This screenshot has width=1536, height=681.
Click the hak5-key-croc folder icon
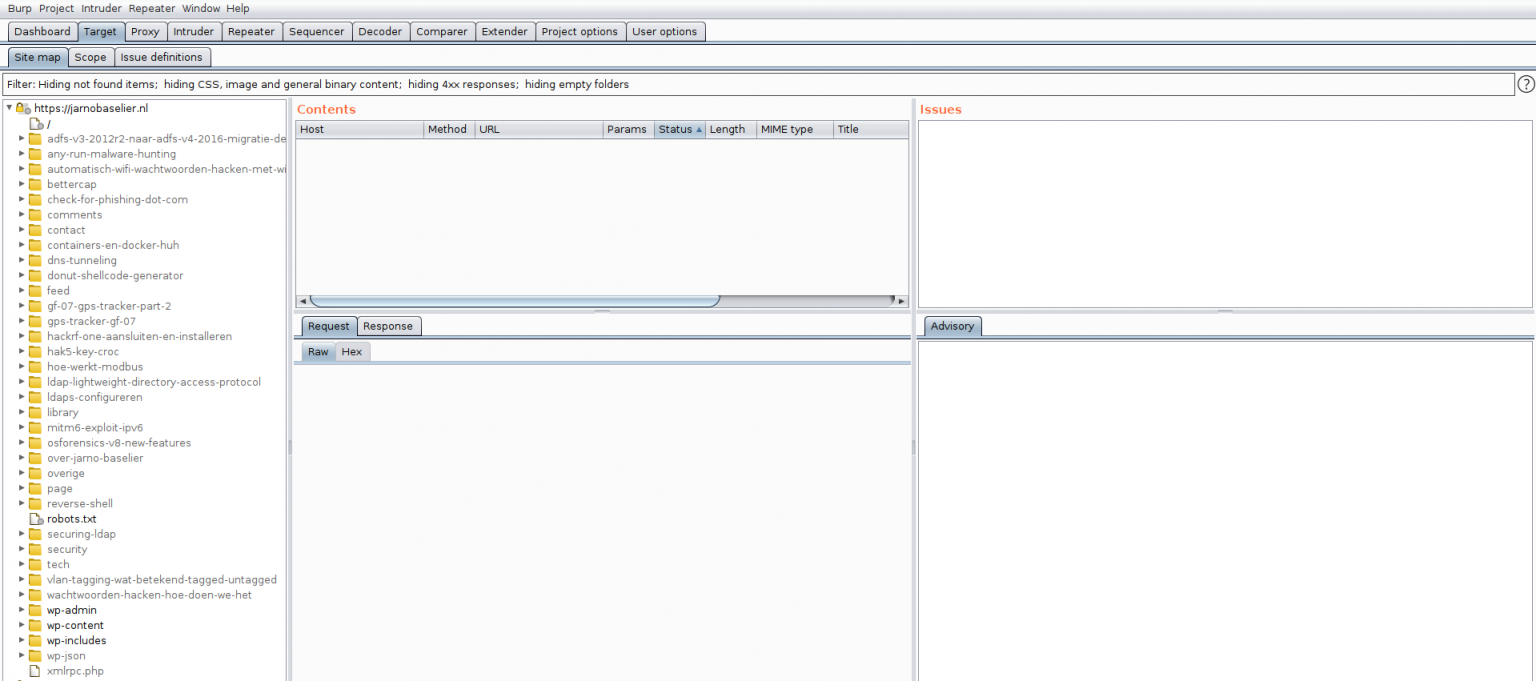(x=35, y=351)
